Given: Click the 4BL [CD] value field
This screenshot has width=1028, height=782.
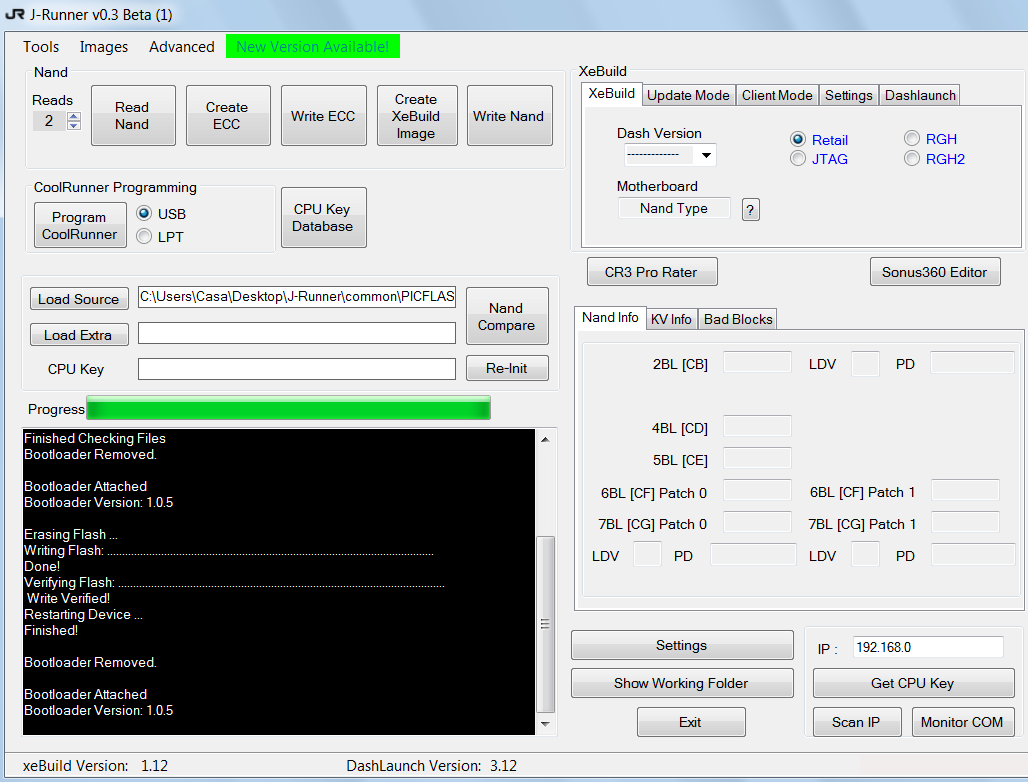Looking at the screenshot, I should [757, 426].
